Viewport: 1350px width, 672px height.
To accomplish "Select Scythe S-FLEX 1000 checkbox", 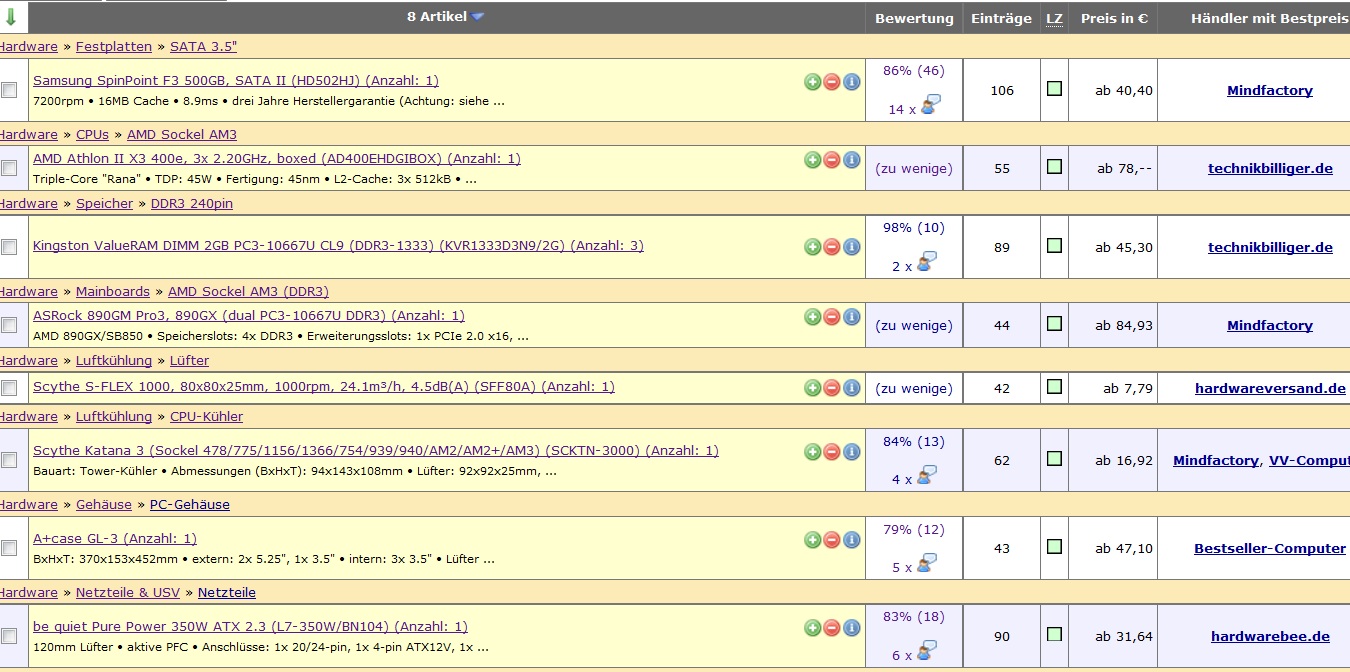I will coord(9,388).
